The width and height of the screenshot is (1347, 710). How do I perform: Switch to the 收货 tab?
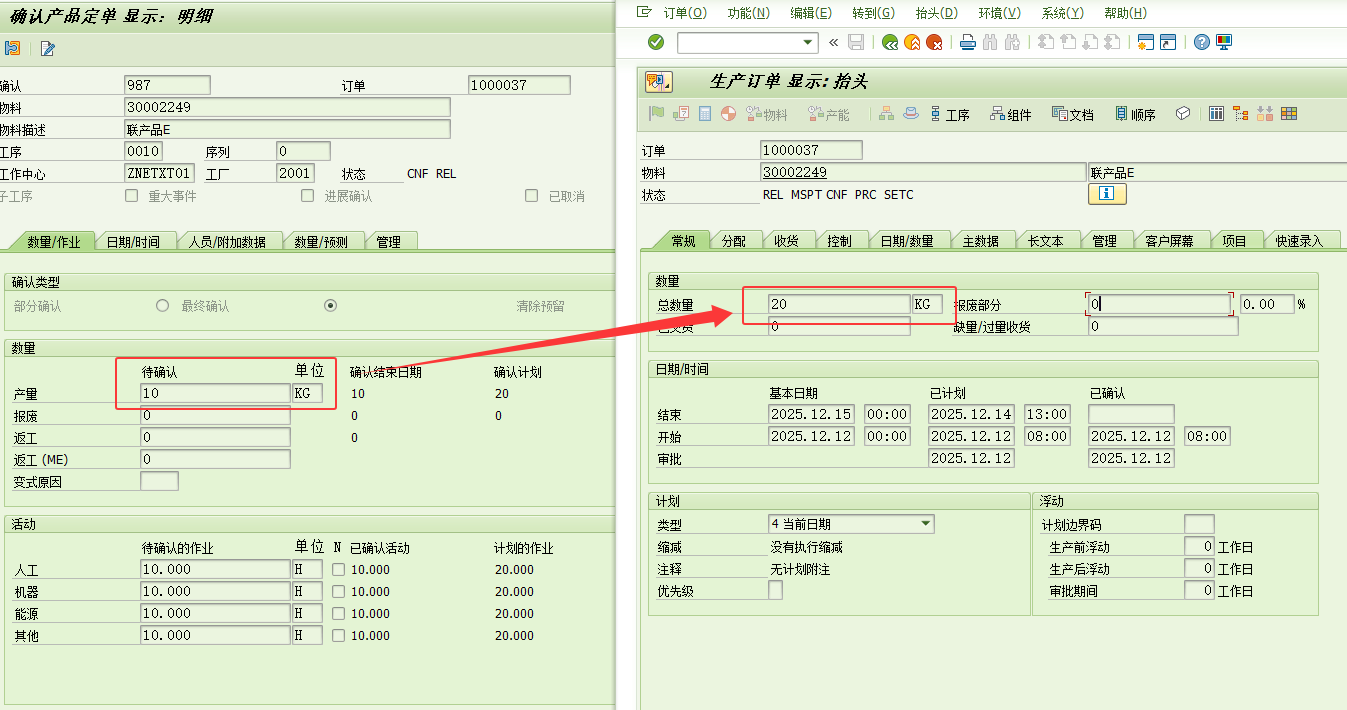point(786,241)
